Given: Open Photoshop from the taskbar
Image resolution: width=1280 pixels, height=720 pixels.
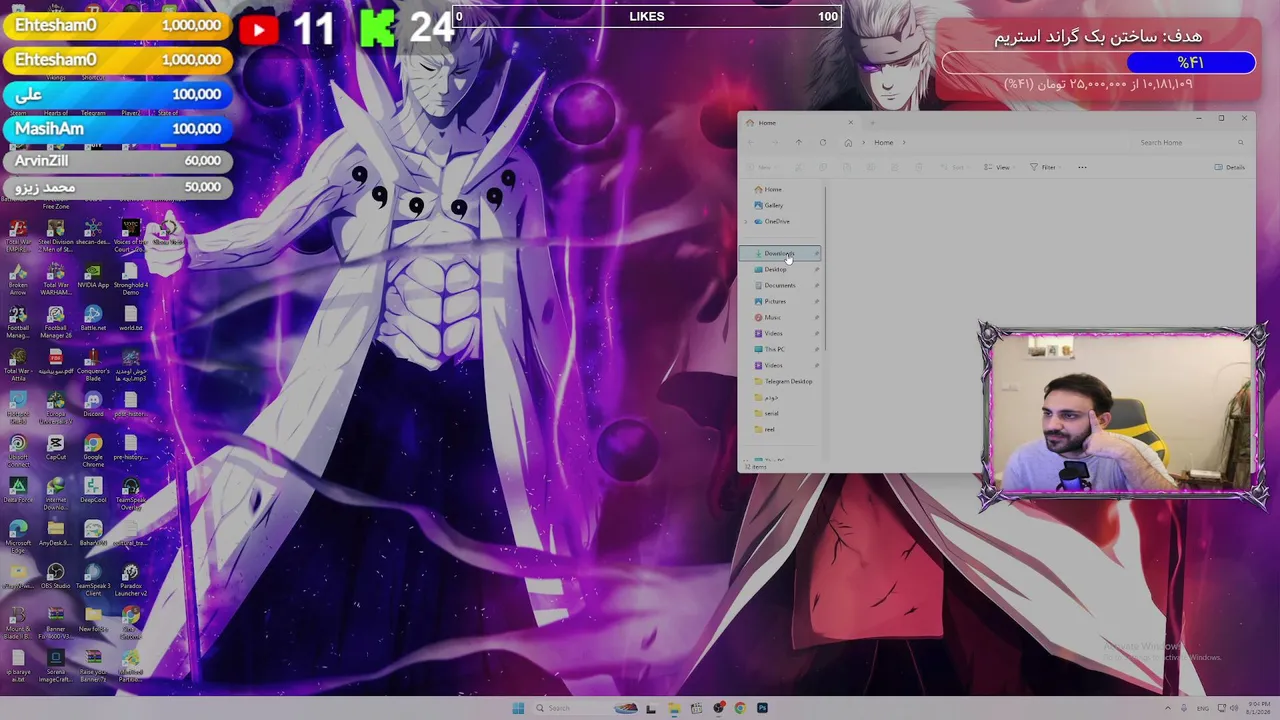Looking at the screenshot, I should pos(762,708).
